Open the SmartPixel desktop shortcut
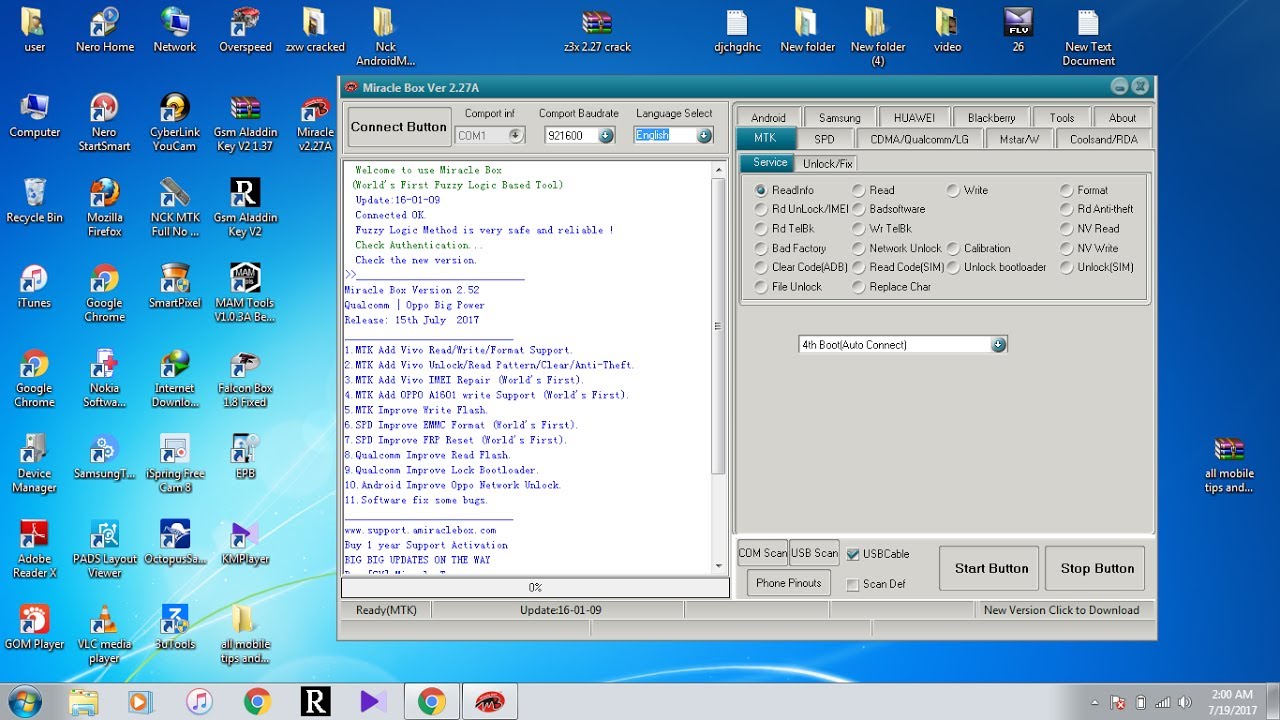The width and height of the screenshot is (1280, 720). click(x=174, y=286)
